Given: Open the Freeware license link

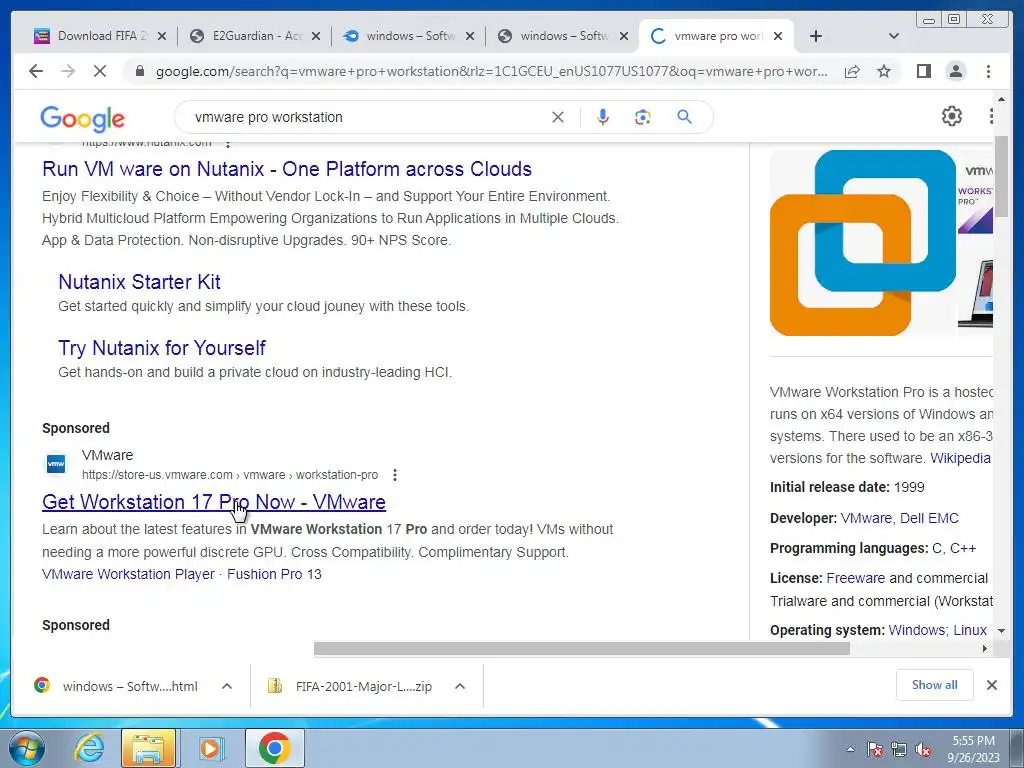Looking at the screenshot, I should 856,578.
